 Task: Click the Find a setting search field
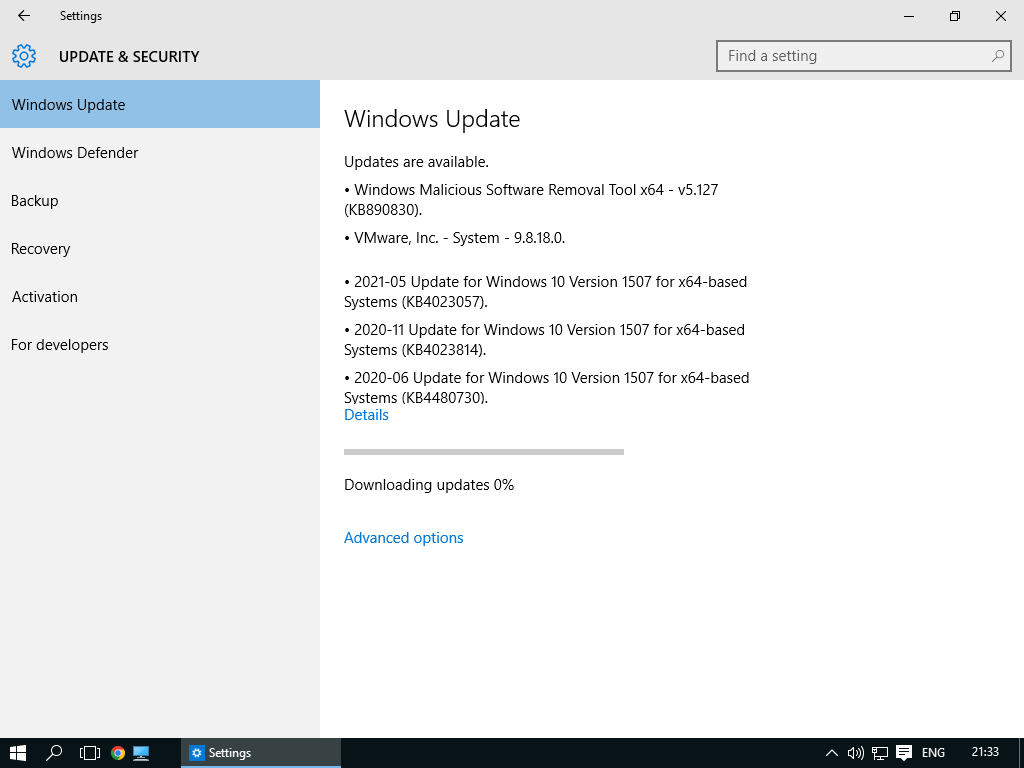850,56
